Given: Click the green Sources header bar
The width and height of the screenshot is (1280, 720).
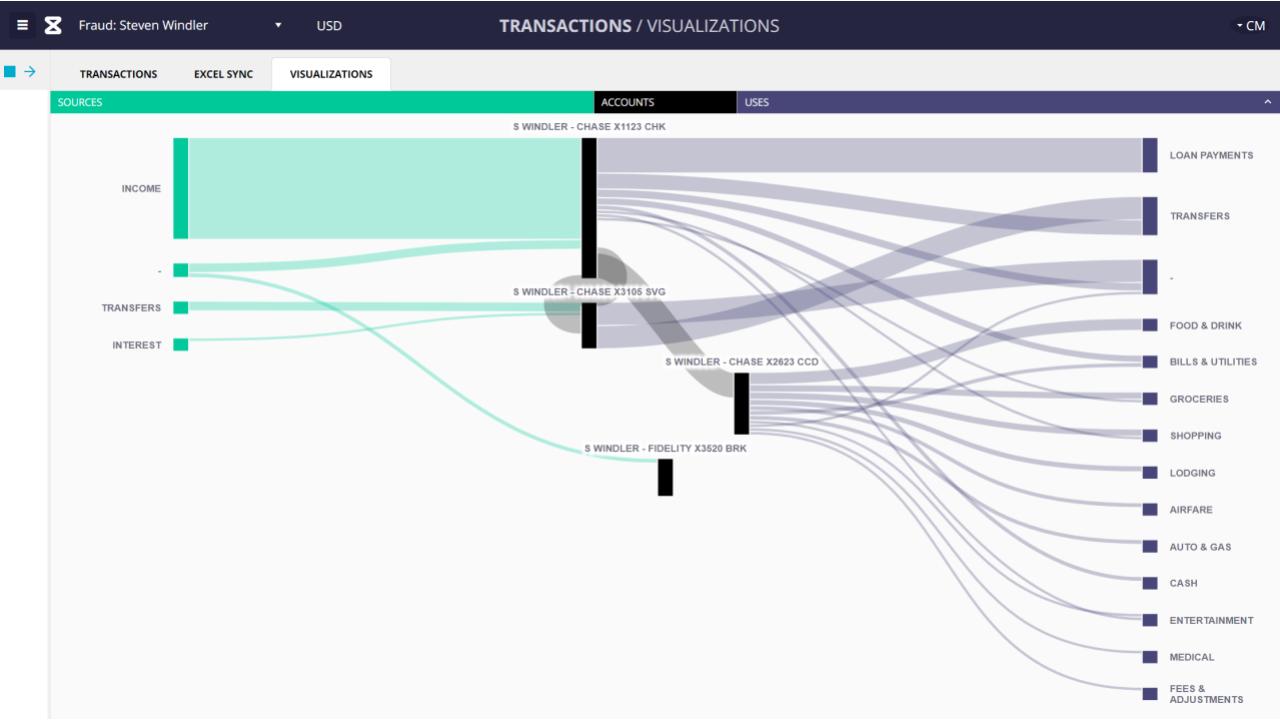Looking at the screenshot, I should coord(322,102).
